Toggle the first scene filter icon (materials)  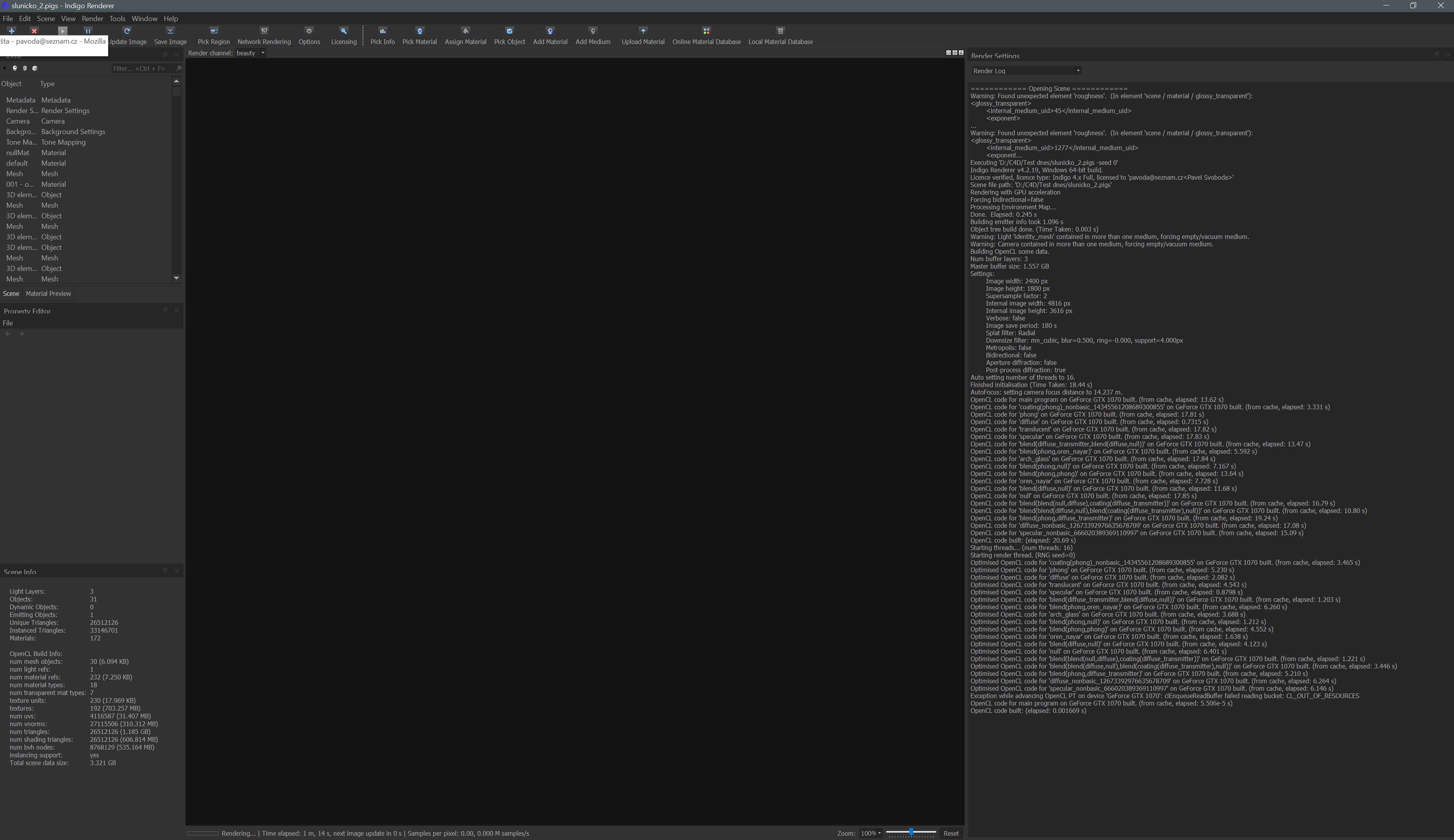click(x=15, y=68)
